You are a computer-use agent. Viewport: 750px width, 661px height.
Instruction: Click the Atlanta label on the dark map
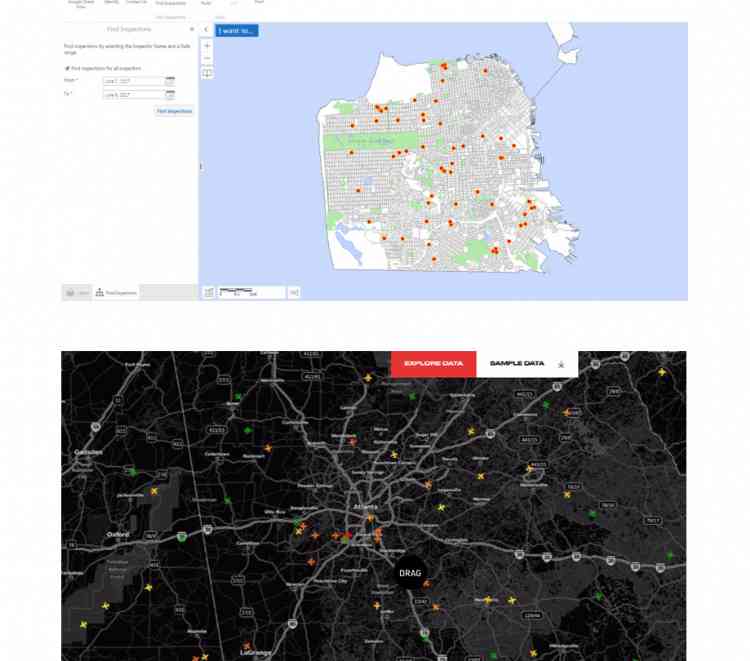pyautogui.click(x=365, y=507)
